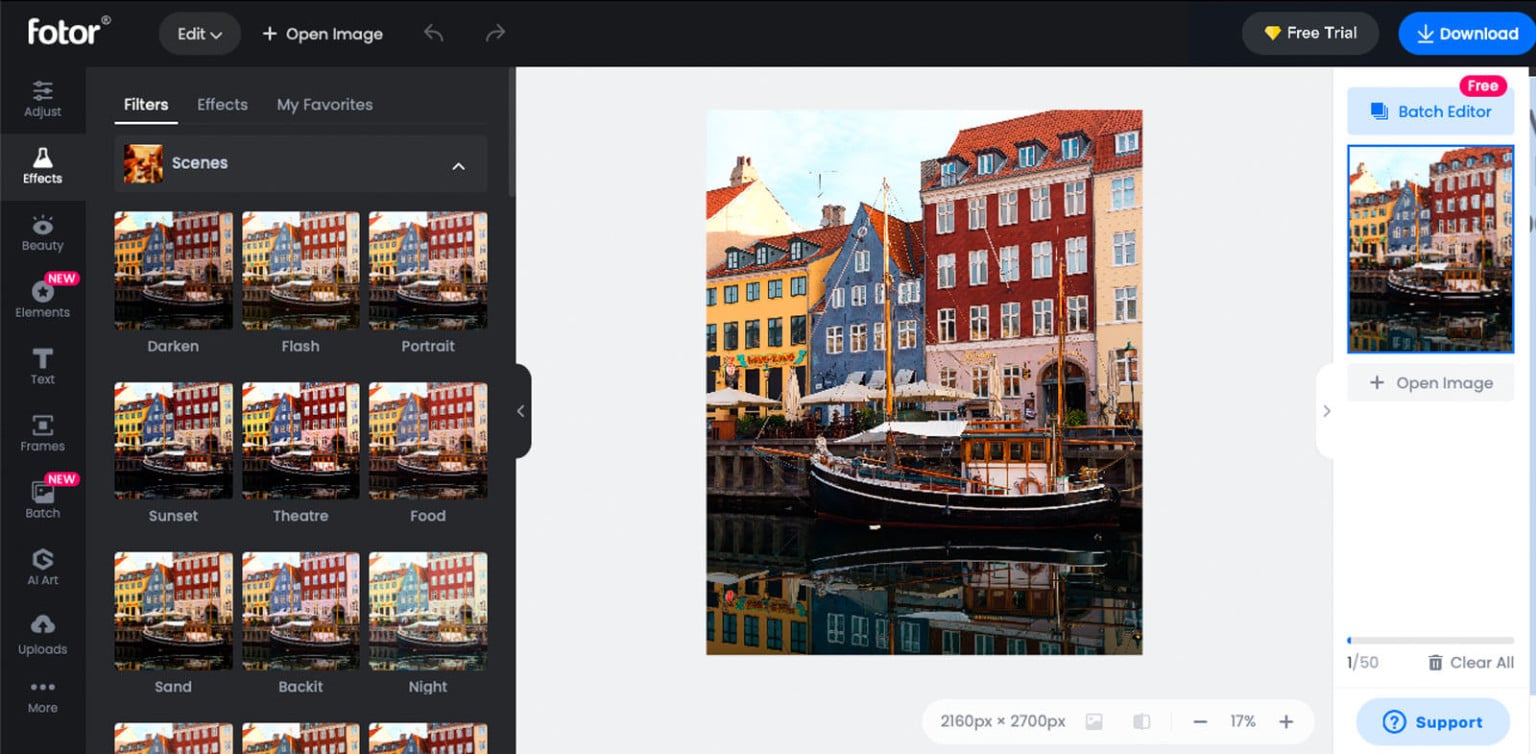
Task: Select the Adjust panel icon
Action: pos(42,99)
